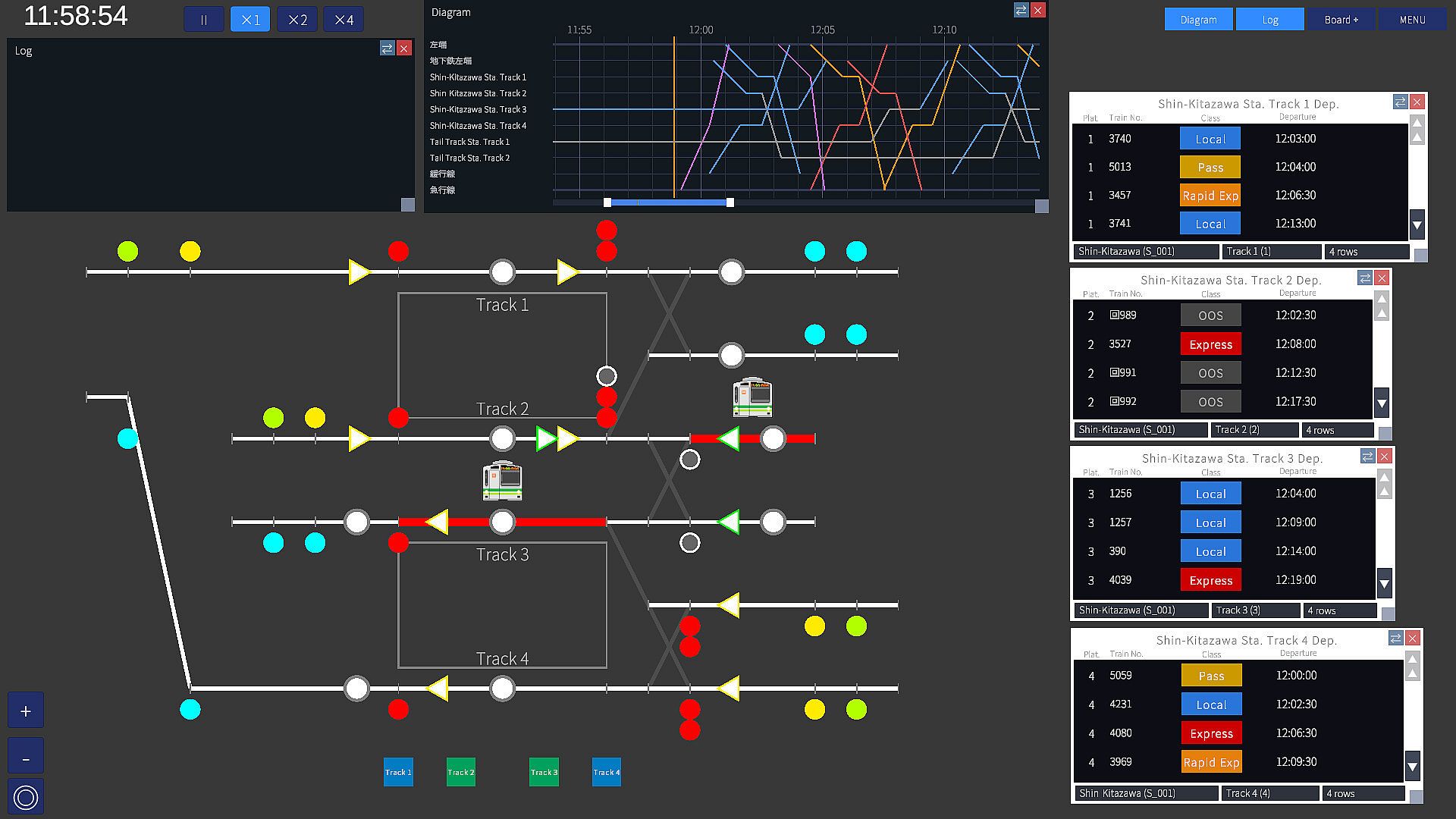
Task: Set simulation speed to ×2
Action: click(x=297, y=20)
